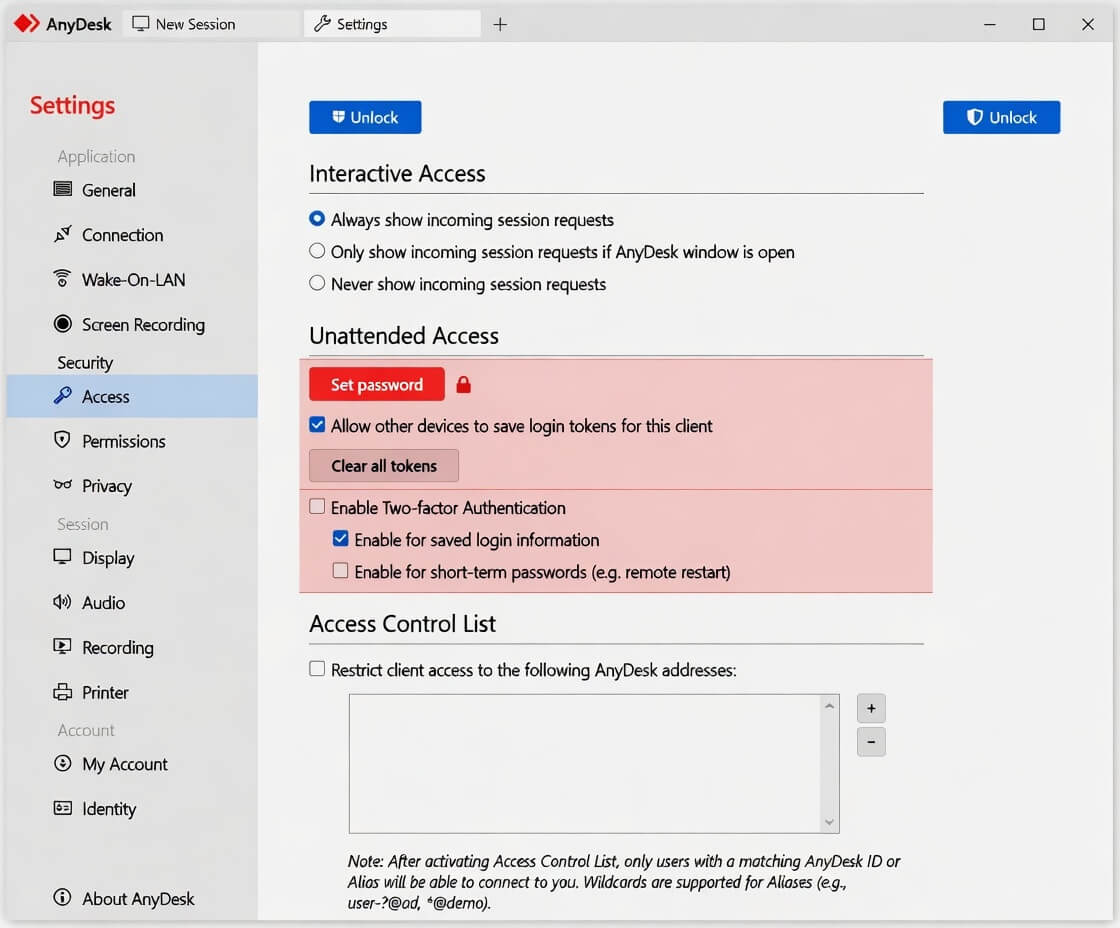Screen dimensions: 1120x928
Task: Maximize the AnyDesk window
Action: coord(1039,24)
